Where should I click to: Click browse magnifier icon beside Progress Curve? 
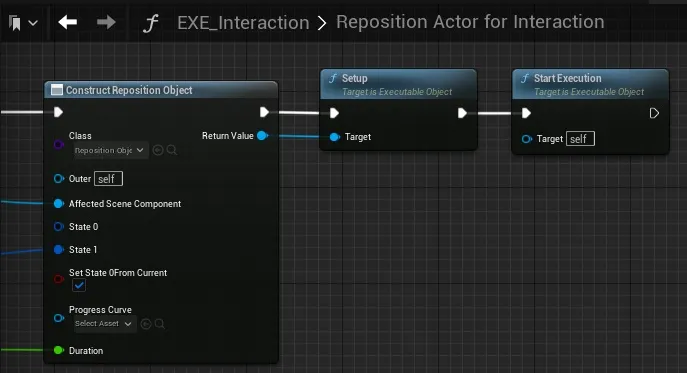point(160,324)
